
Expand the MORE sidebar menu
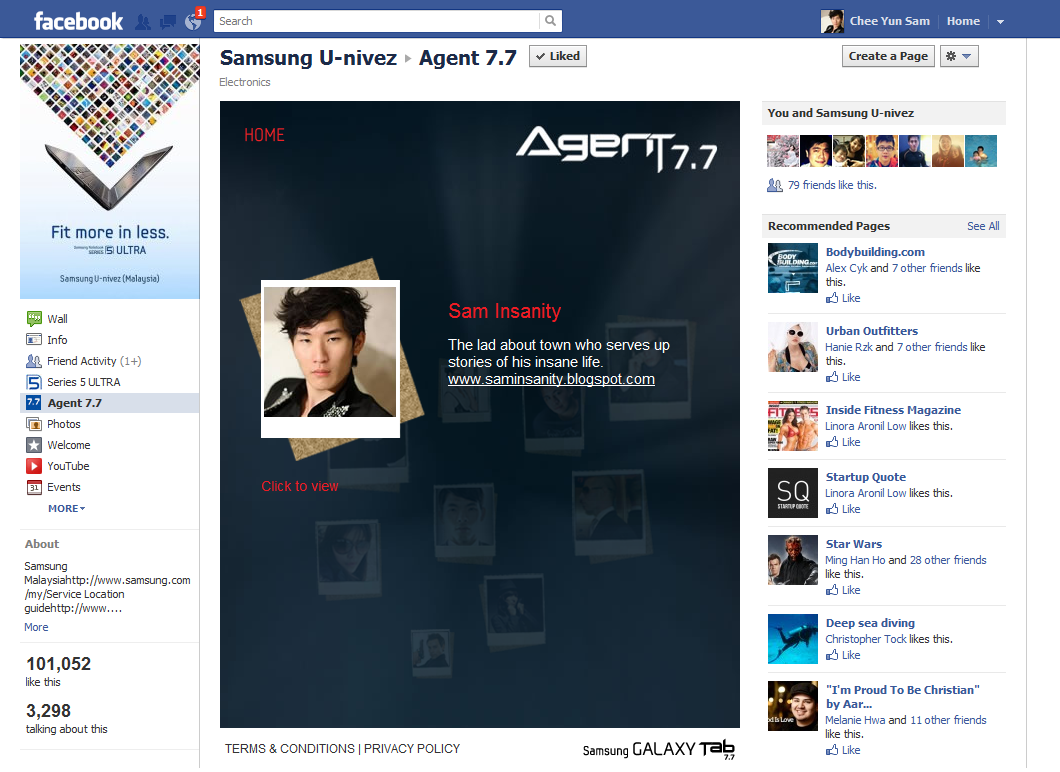(x=63, y=508)
